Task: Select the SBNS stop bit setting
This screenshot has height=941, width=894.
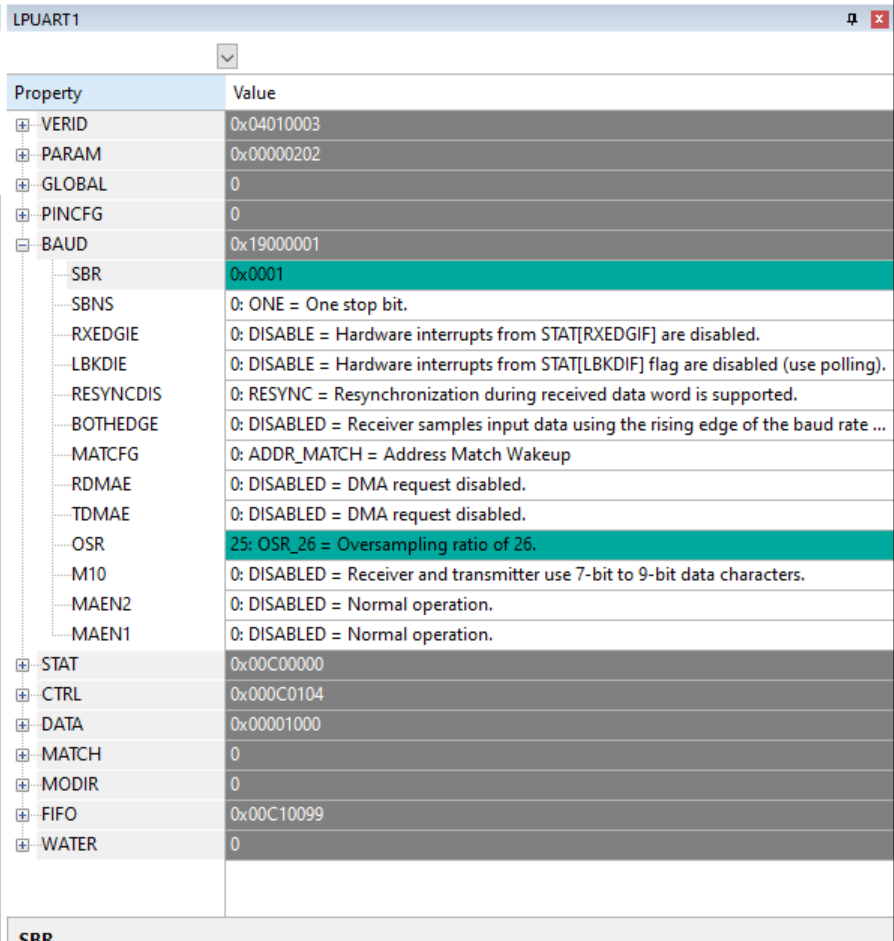Action: point(400,304)
